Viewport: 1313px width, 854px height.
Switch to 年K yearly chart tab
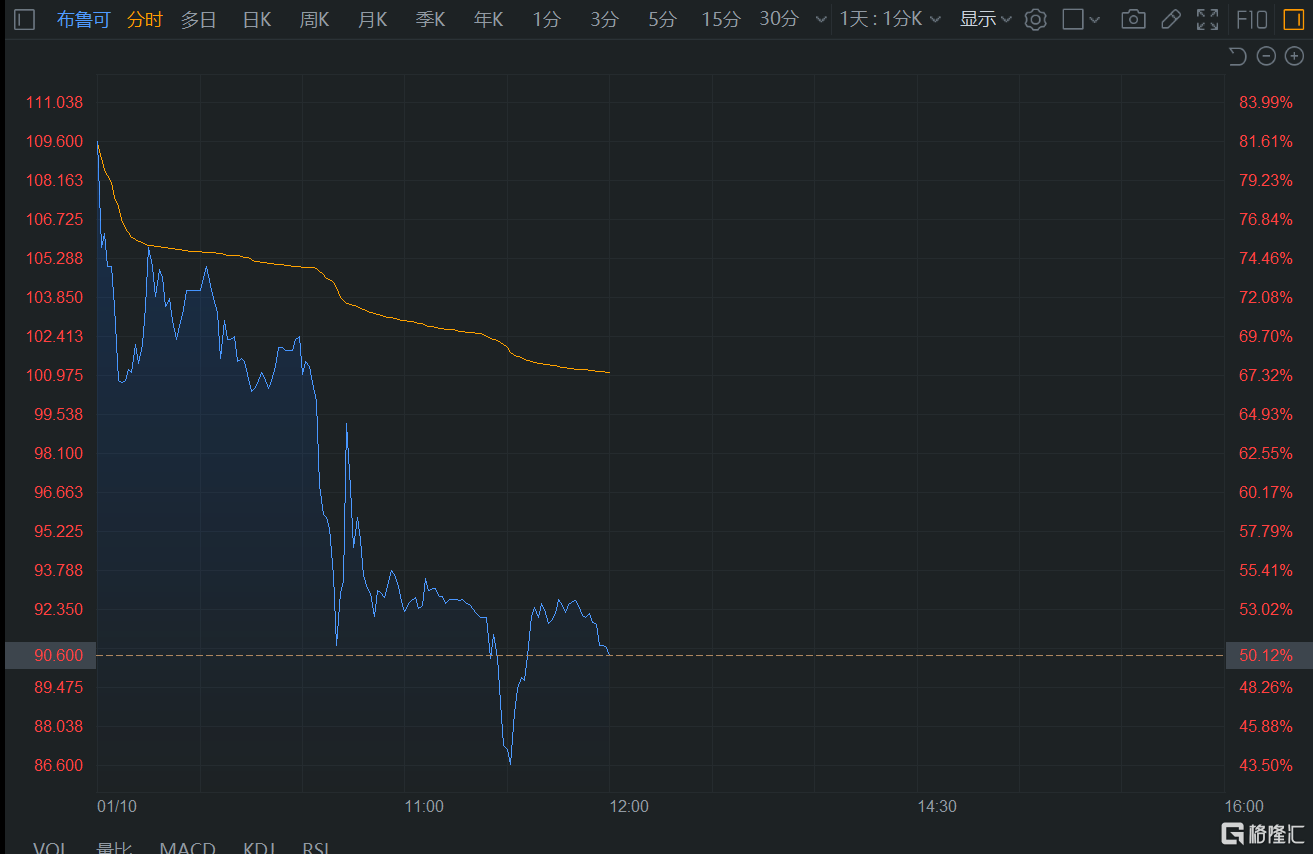coord(488,19)
